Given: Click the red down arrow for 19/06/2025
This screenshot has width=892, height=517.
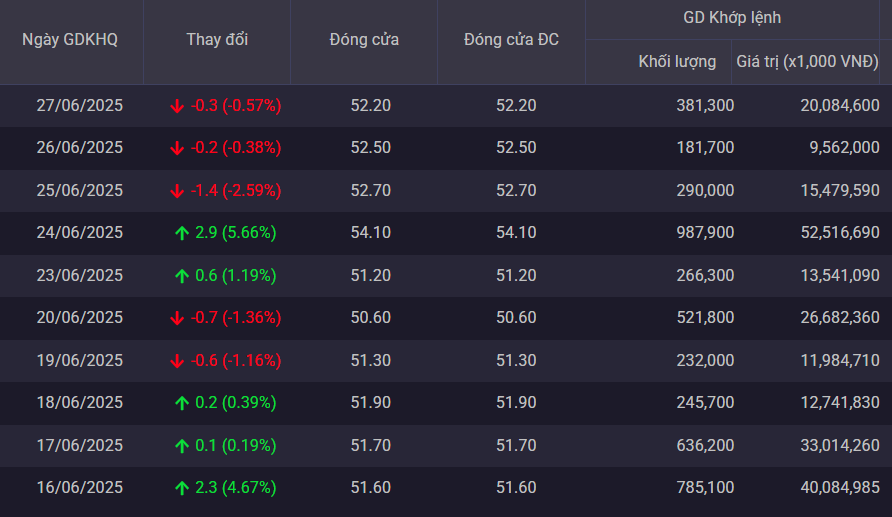Looking at the screenshot, I should 178,360.
